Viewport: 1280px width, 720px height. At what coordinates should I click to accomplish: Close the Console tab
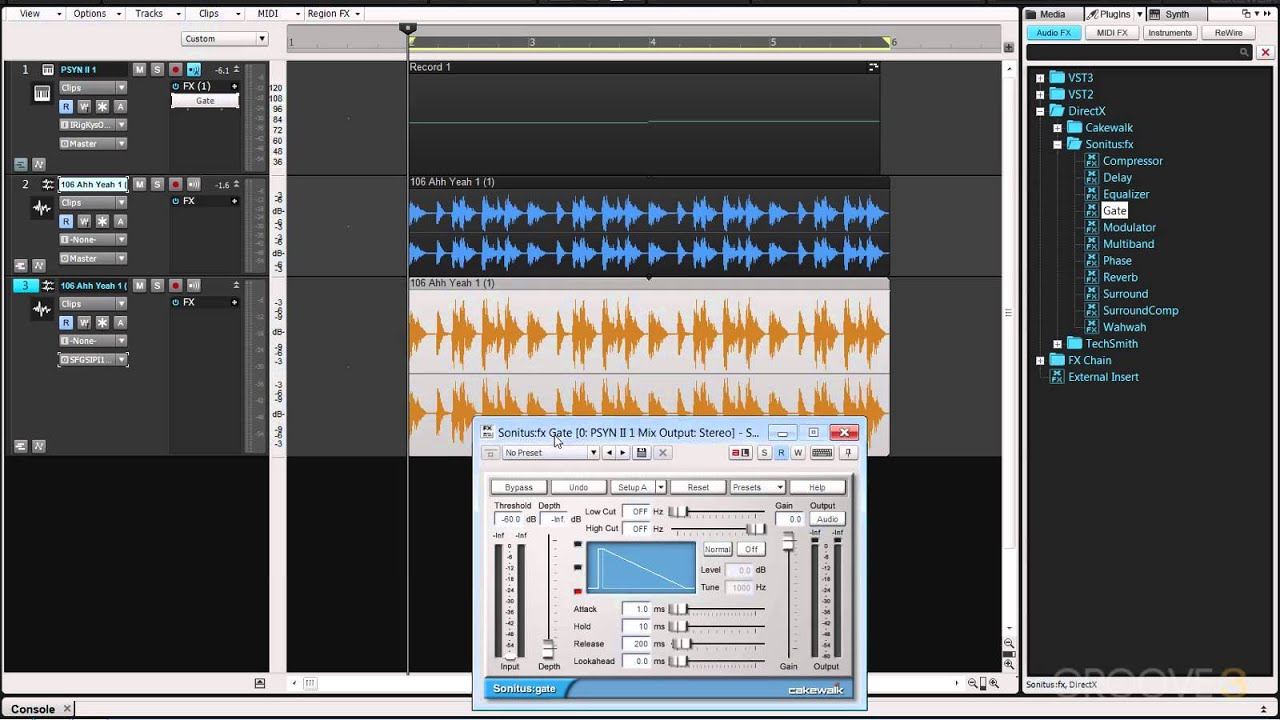point(67,709)
